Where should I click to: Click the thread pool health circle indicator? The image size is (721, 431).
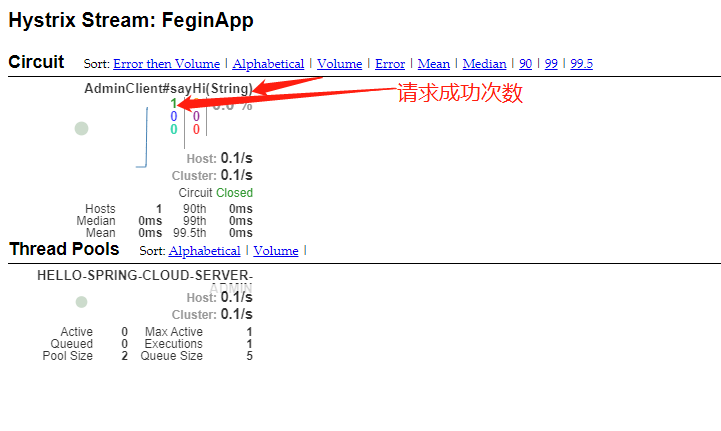[81, 302]
